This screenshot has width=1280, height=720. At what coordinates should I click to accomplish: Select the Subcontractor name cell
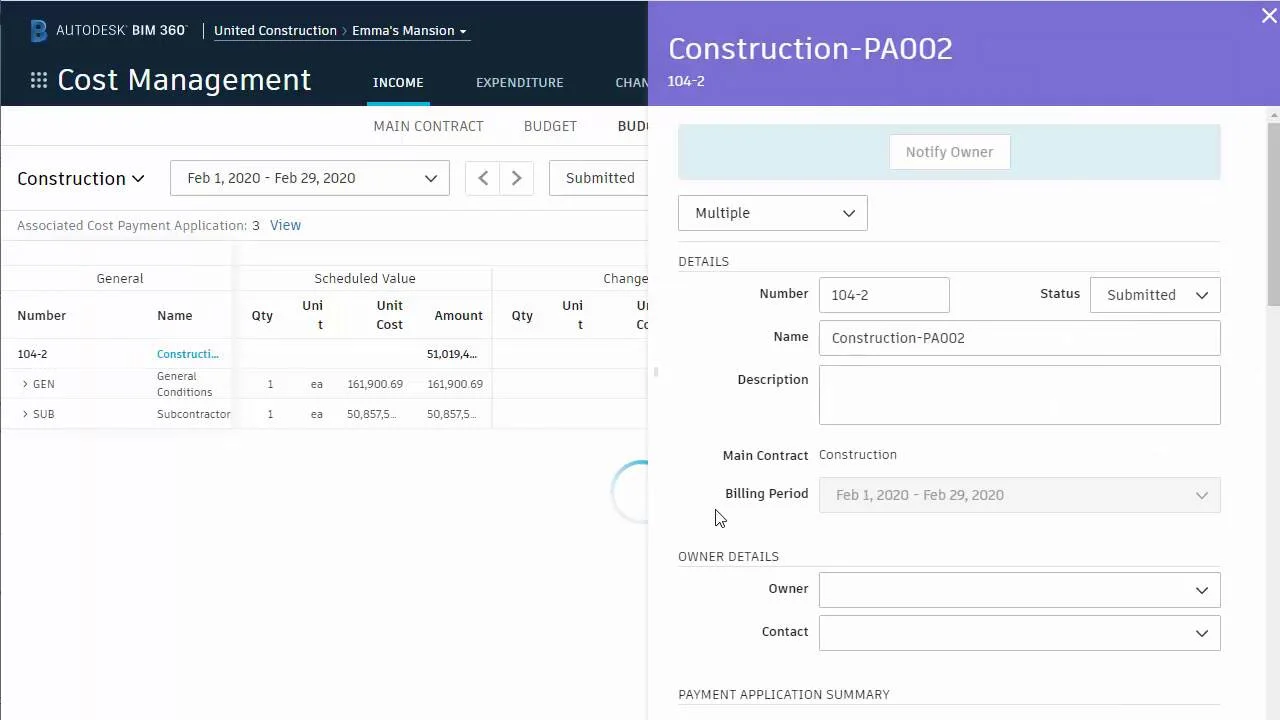coord(193,414)
